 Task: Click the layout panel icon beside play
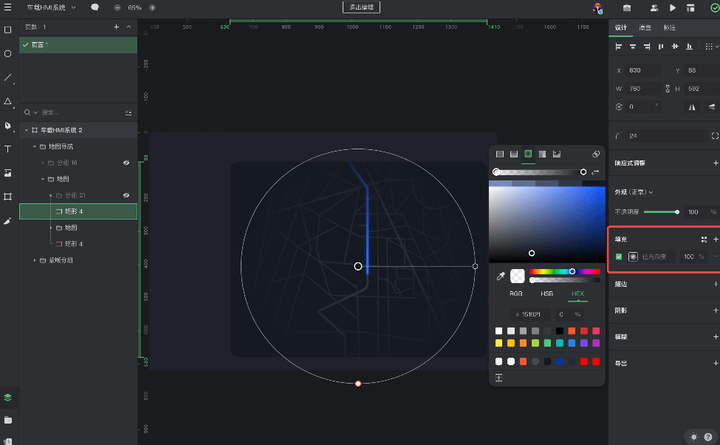pos(690,8)
